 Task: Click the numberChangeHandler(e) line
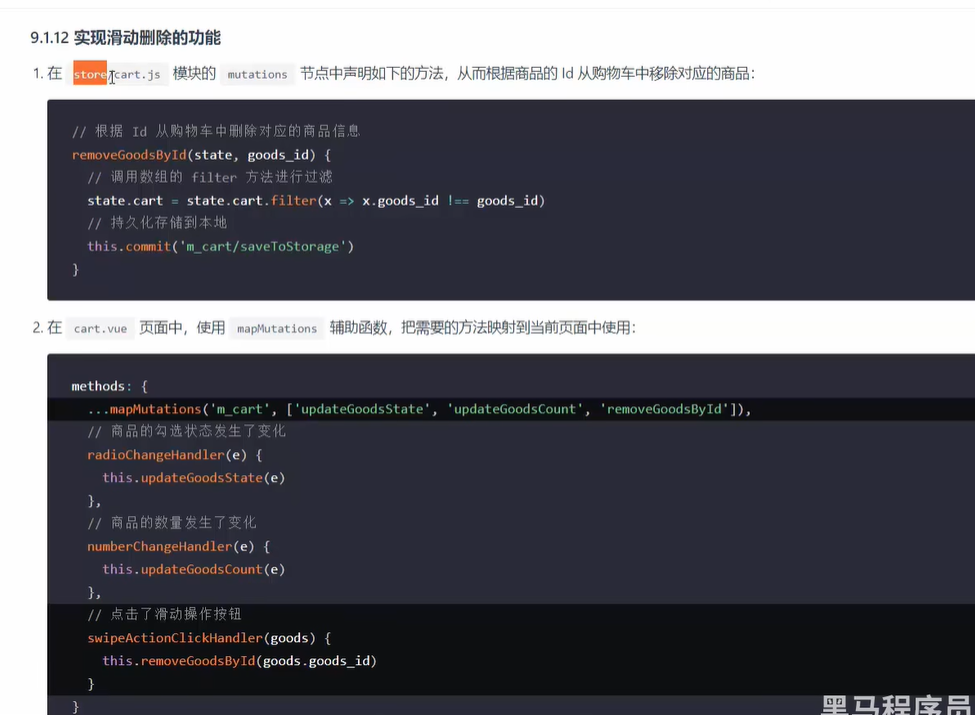[178, 547]
